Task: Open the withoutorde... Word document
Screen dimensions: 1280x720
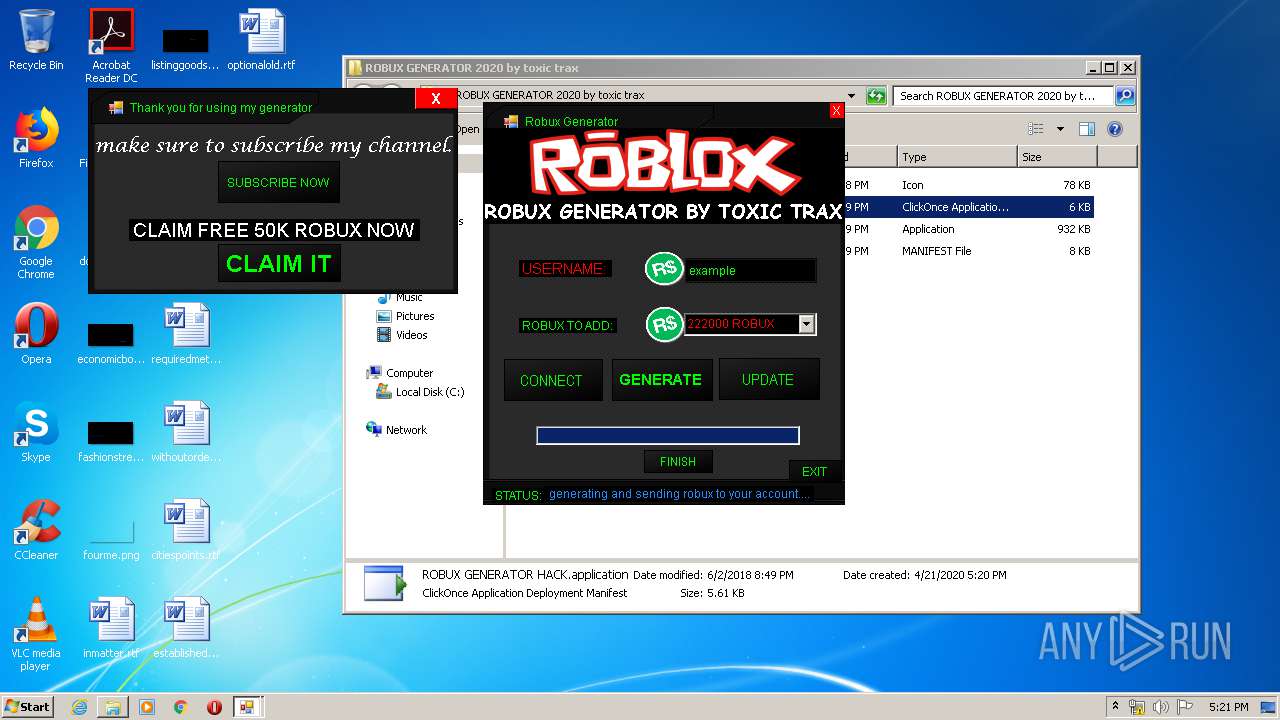Action: coord(186,432)
